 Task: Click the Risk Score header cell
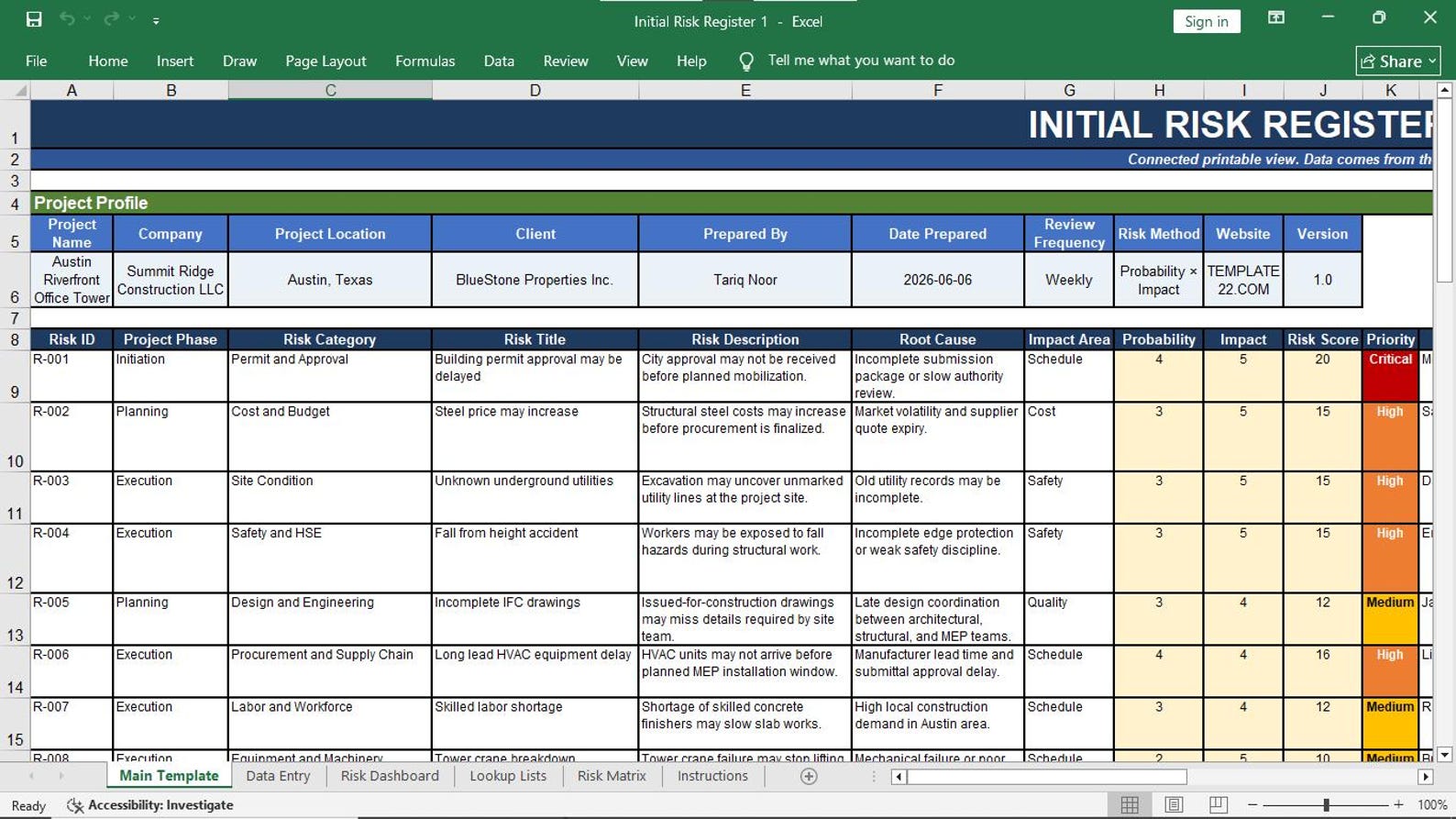click(1322, 339)
